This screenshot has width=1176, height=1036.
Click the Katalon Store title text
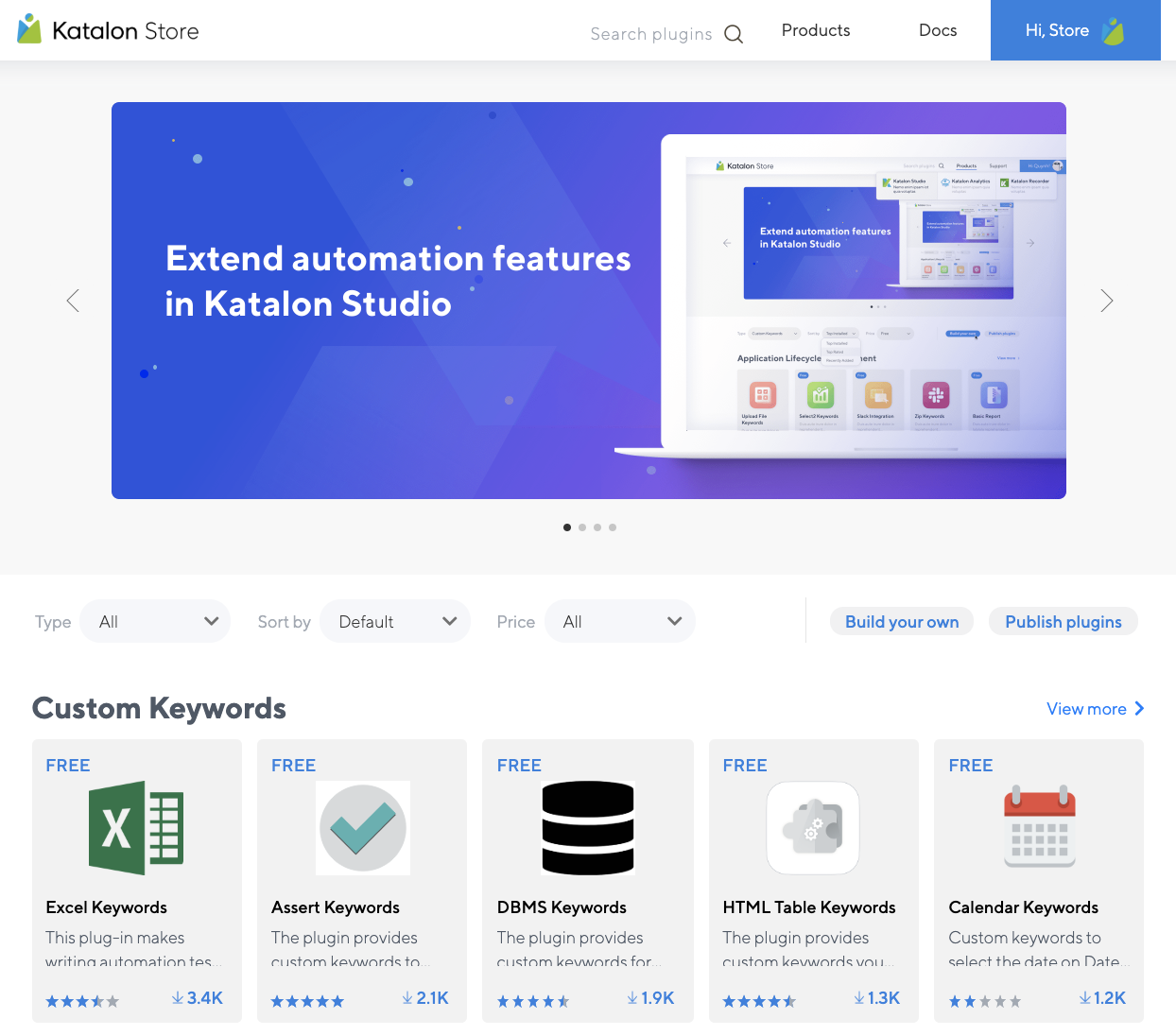(126, 31)
